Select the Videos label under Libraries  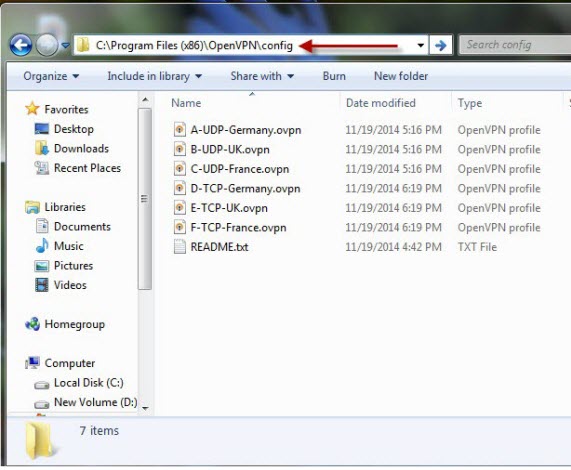[70, 285]
